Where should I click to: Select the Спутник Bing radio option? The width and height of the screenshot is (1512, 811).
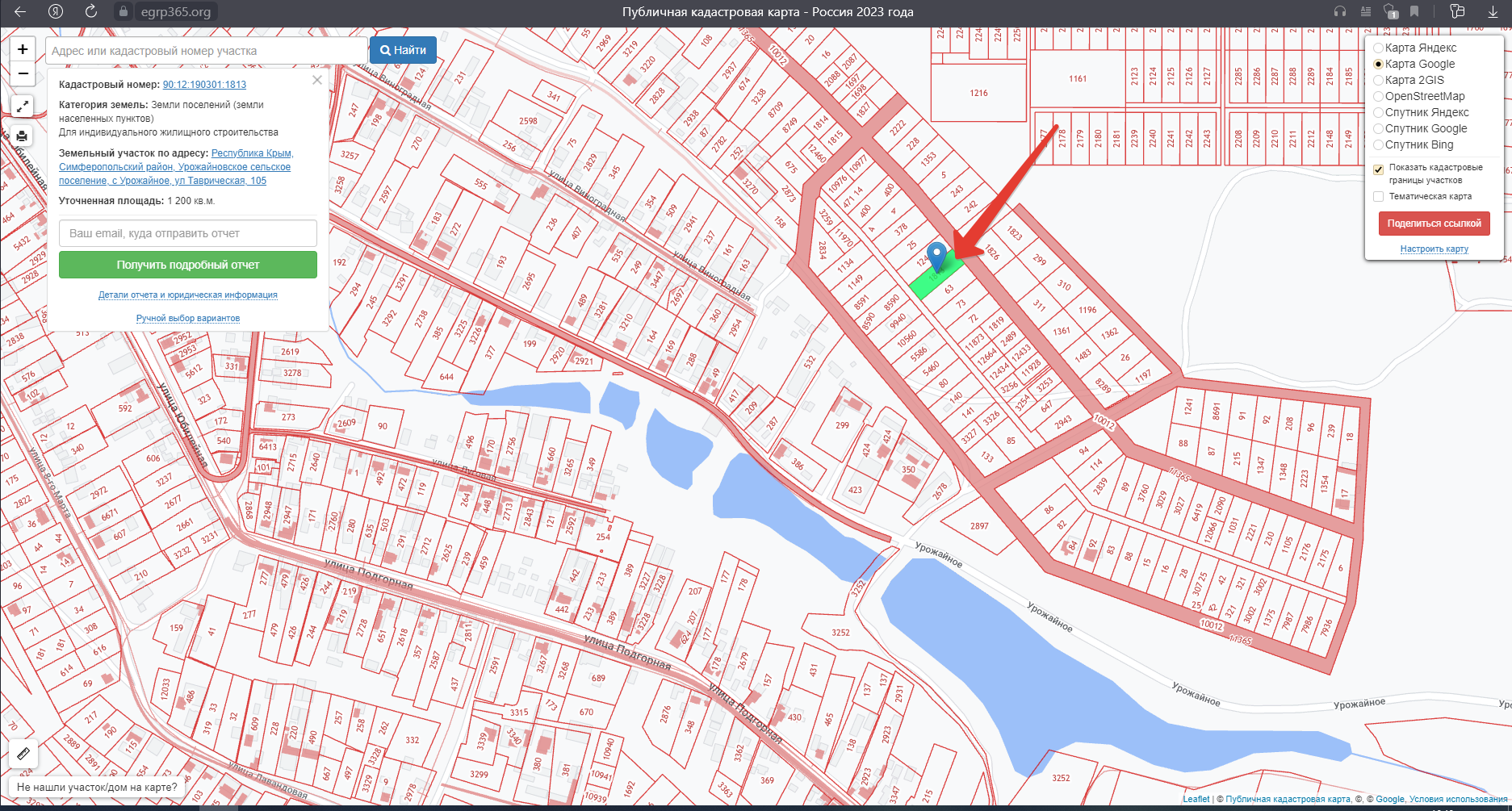1379,144
